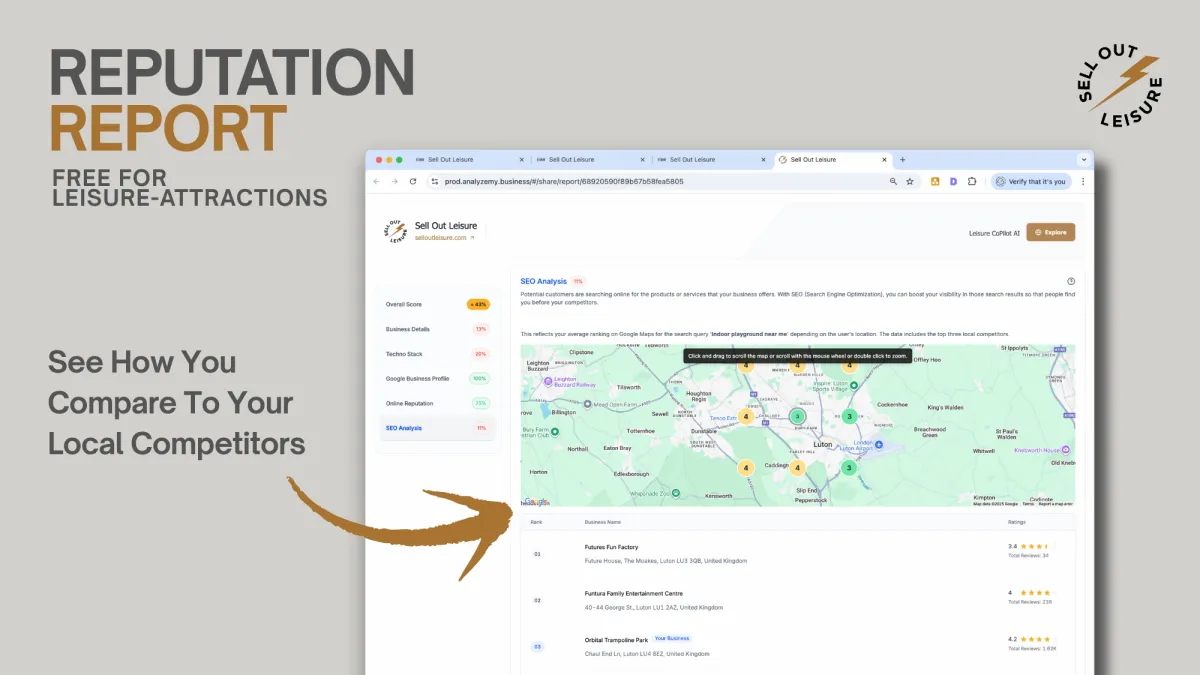Click the help question-mark icon in SEO Analysis
The image size is (1200, 675).
pos(1071,282)
